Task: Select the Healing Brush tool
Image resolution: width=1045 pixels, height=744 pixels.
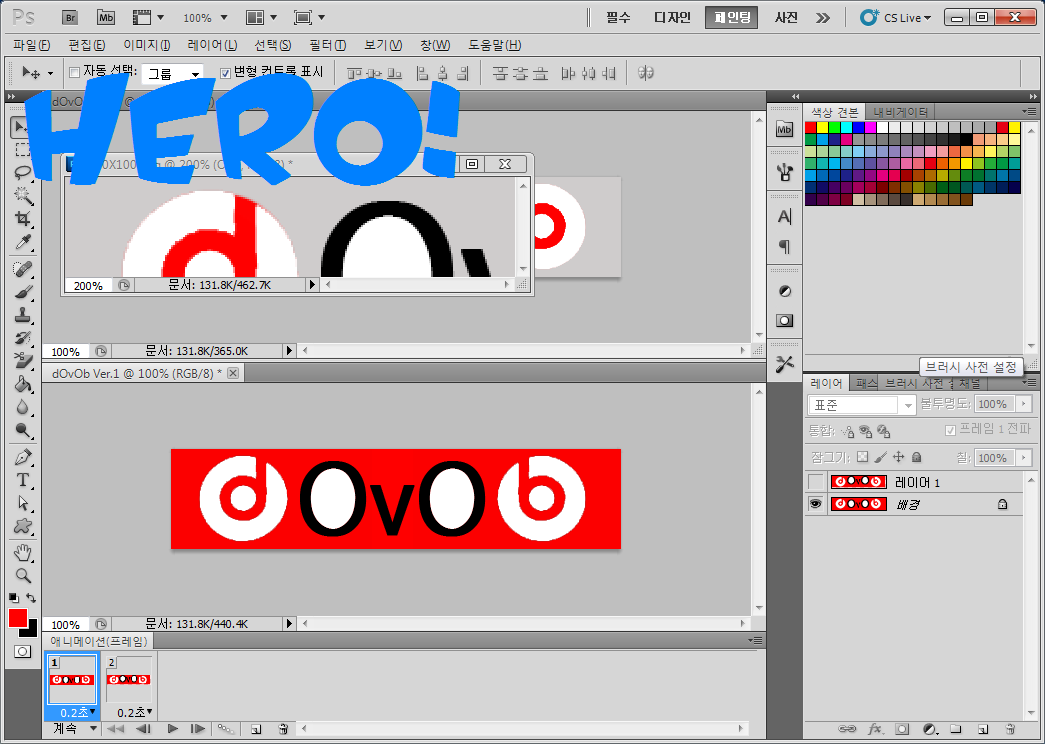Action: pos(23,269)
